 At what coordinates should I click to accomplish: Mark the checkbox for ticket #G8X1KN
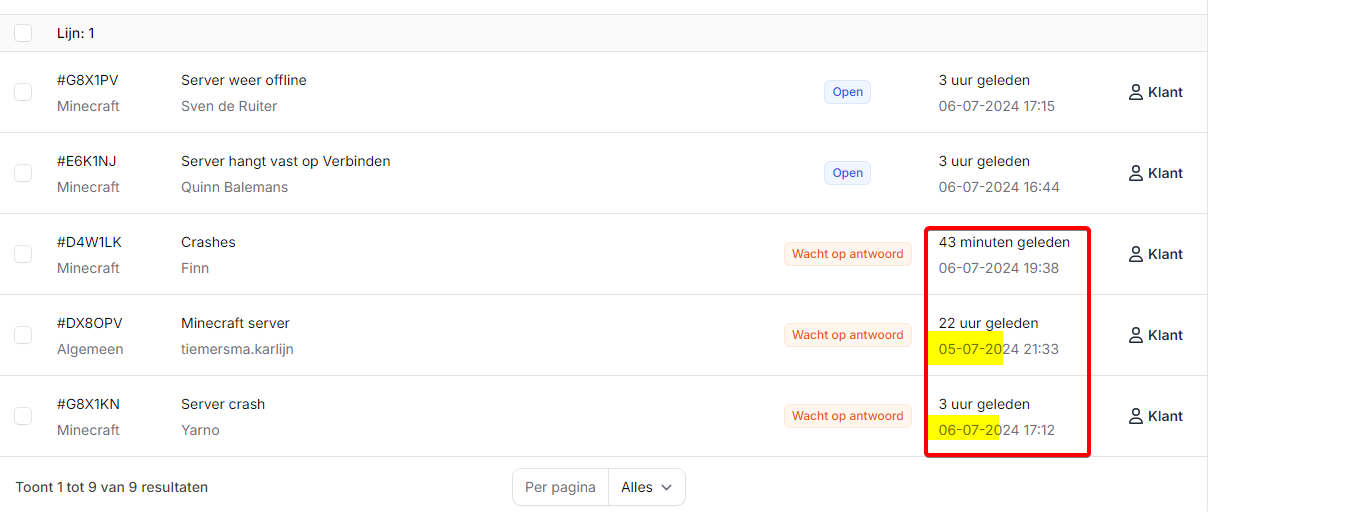(x=23, y=416)
